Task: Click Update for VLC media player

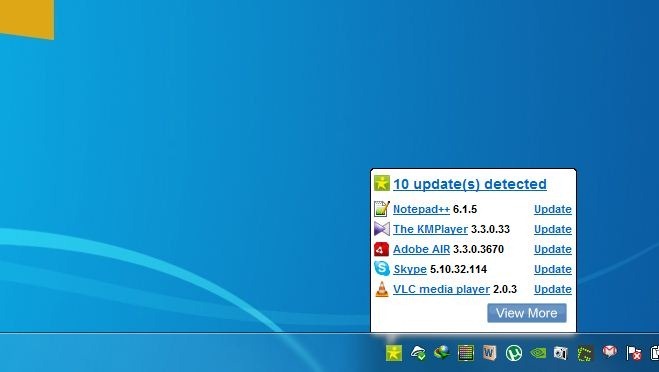Action: [553, 289]
